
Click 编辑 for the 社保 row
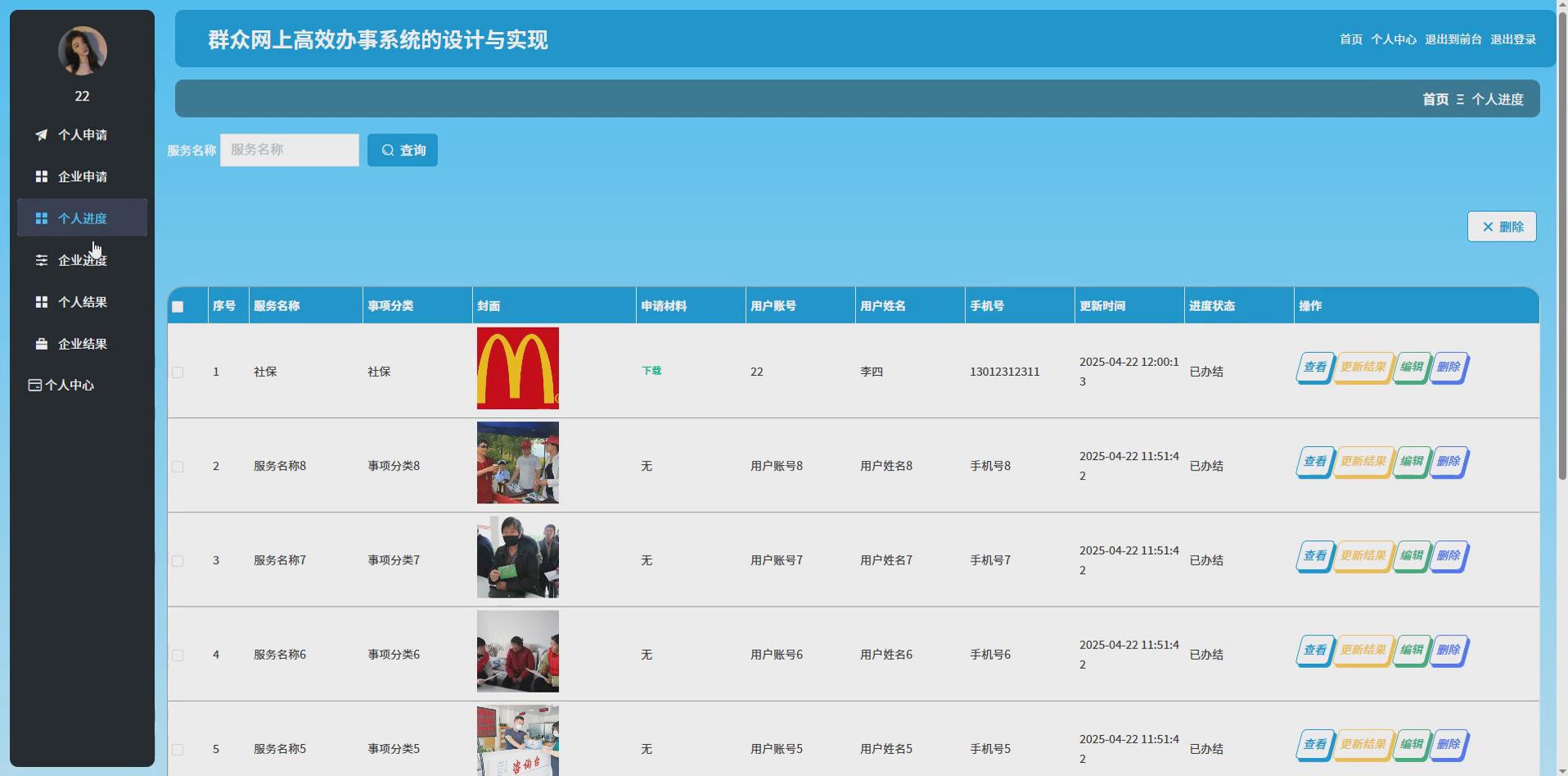pyautogui.click(x=1412, y=368)
